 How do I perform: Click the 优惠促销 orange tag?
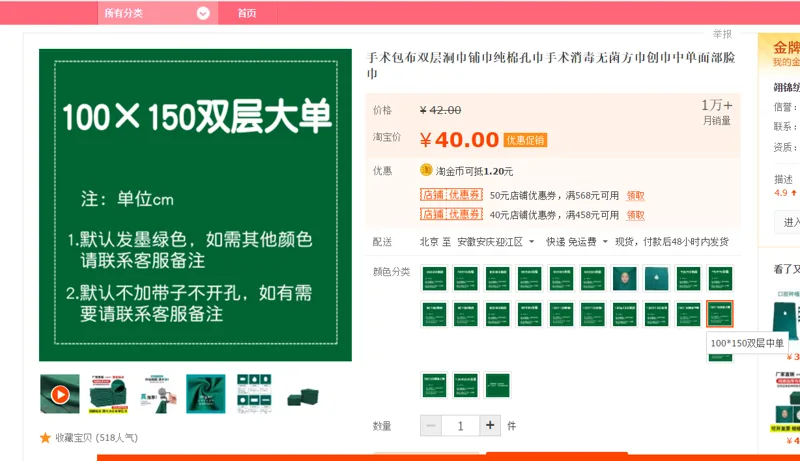pyautogui.click(x=526, y=140)
